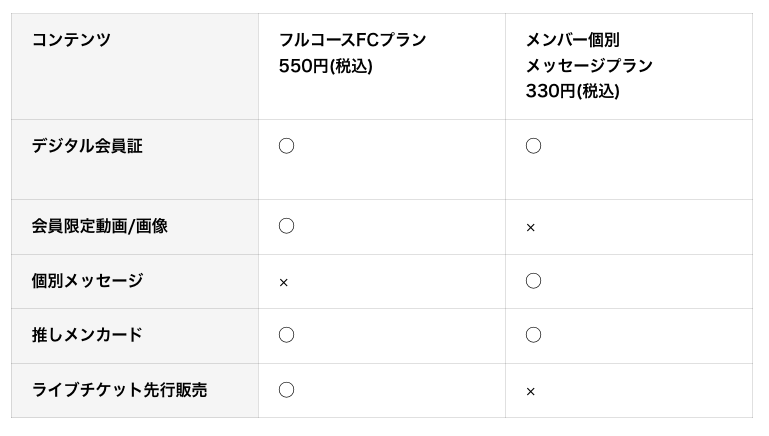Click the 330円(税込) price text
The height and width of the screenshot is (436, 769).
573,91
